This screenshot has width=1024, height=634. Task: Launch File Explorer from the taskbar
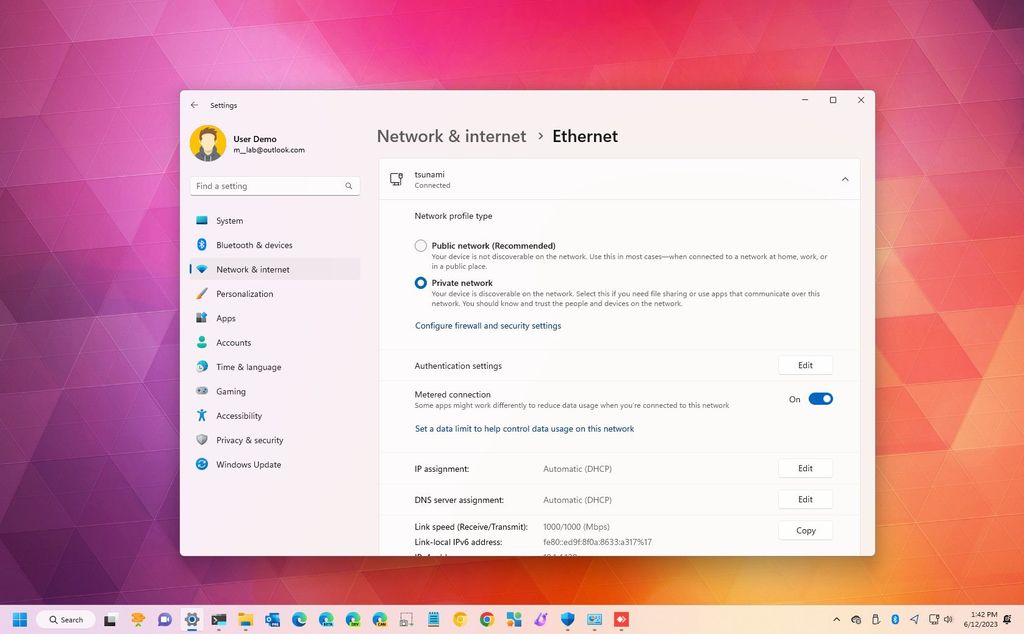245,620
